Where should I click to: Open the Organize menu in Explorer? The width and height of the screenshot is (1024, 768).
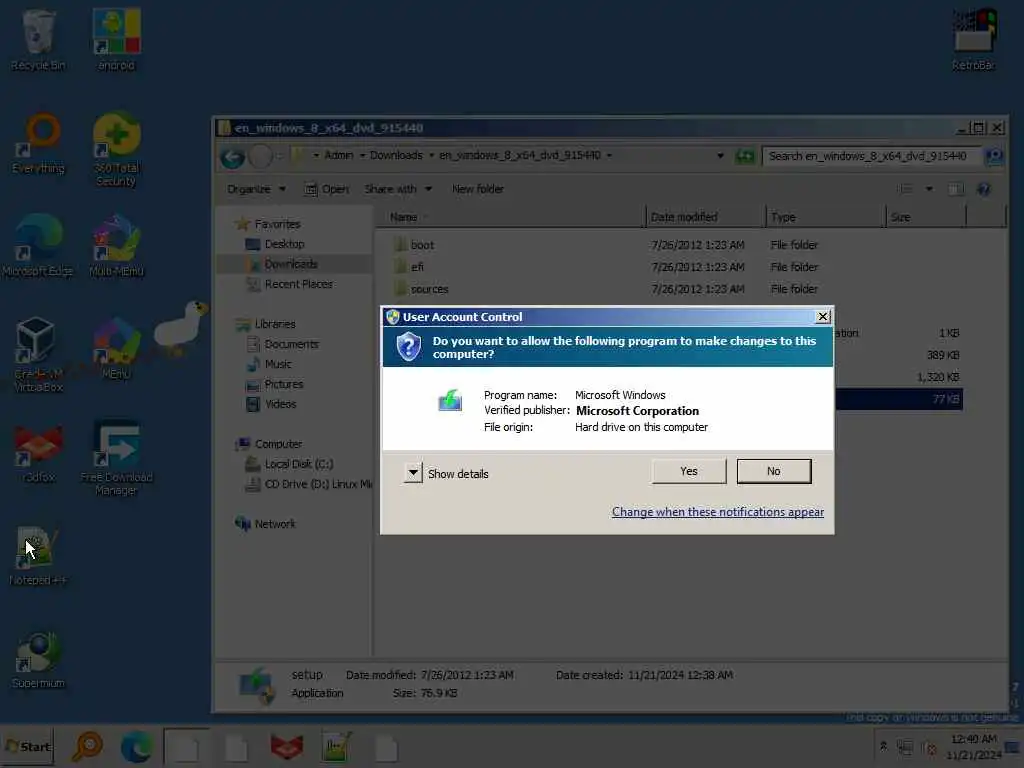point(256,189)
